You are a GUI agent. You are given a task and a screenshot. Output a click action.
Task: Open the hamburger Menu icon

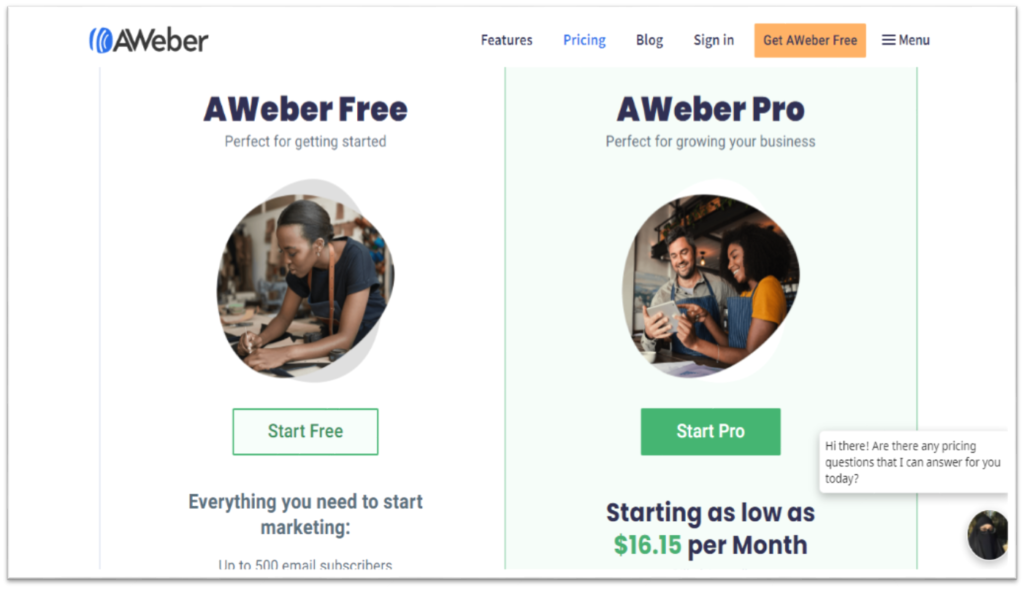(888, 40)
